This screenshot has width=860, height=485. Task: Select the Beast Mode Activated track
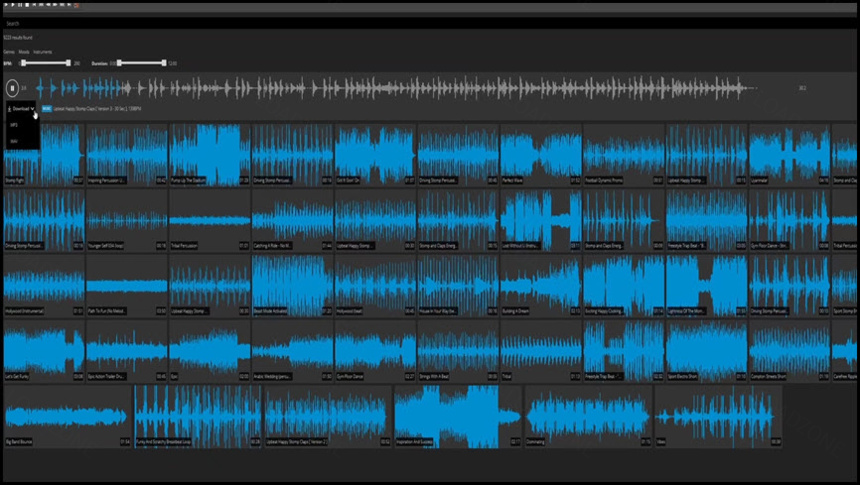[292, 285]
